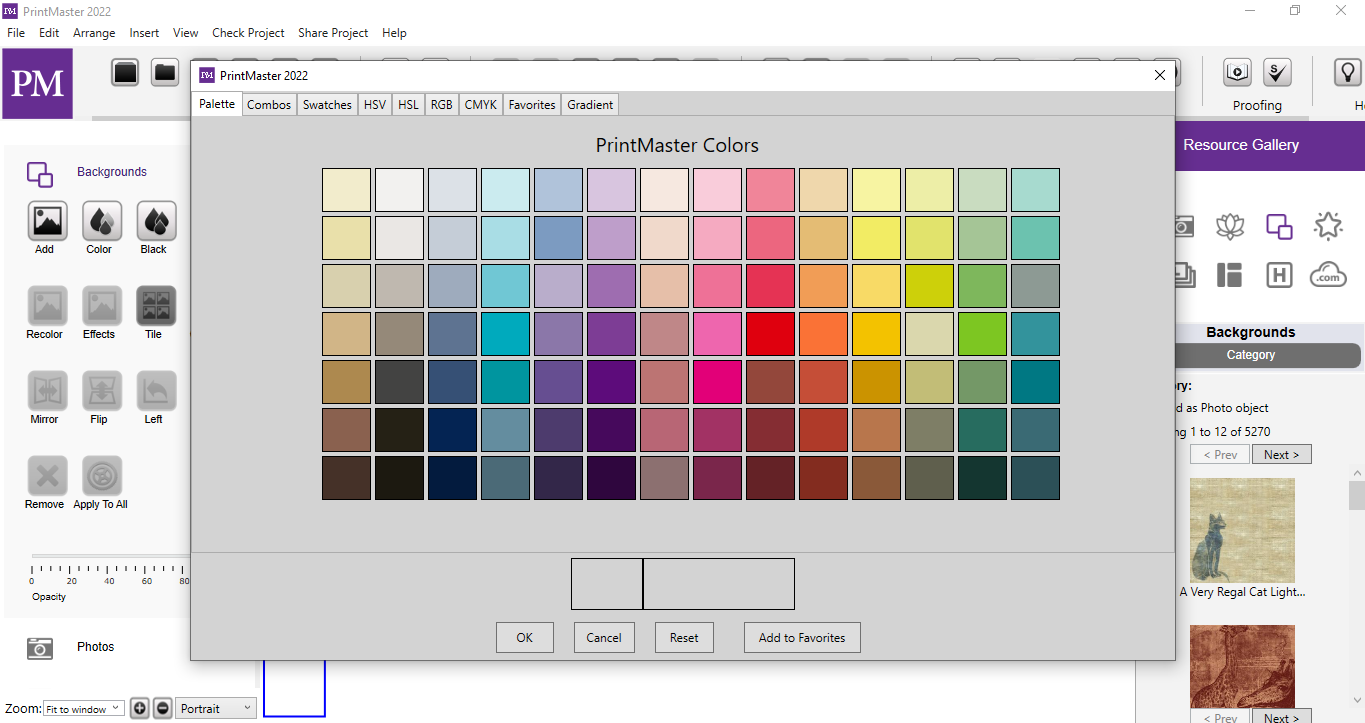Image resolution: width=1365 pixels, height=723 pixels.
Task: Open the Help menu
Action: tap(395, 33)
